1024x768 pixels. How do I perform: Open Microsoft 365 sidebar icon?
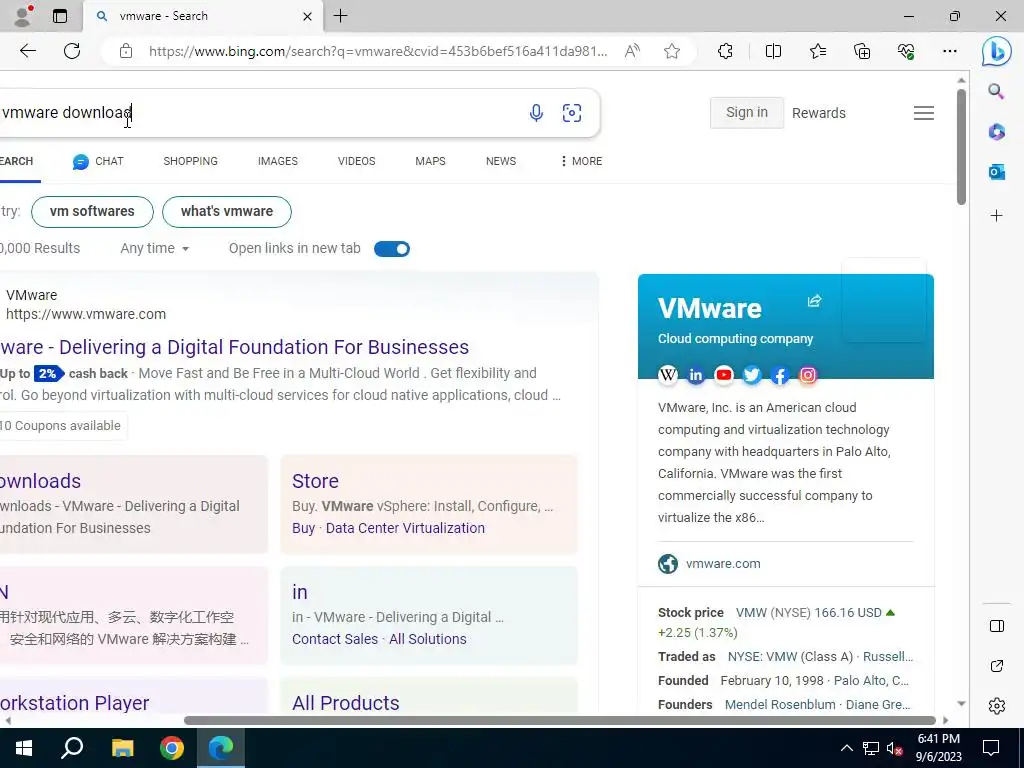point(996,132)
